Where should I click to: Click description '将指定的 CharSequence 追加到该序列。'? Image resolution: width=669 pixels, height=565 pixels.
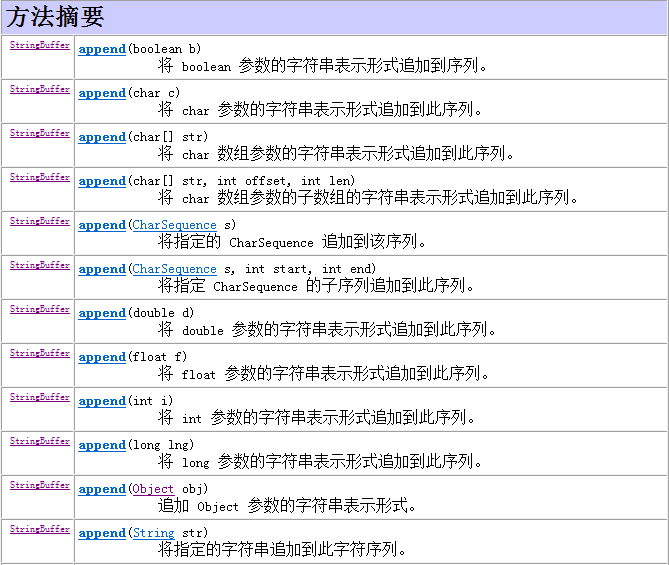tap(292, 242)
